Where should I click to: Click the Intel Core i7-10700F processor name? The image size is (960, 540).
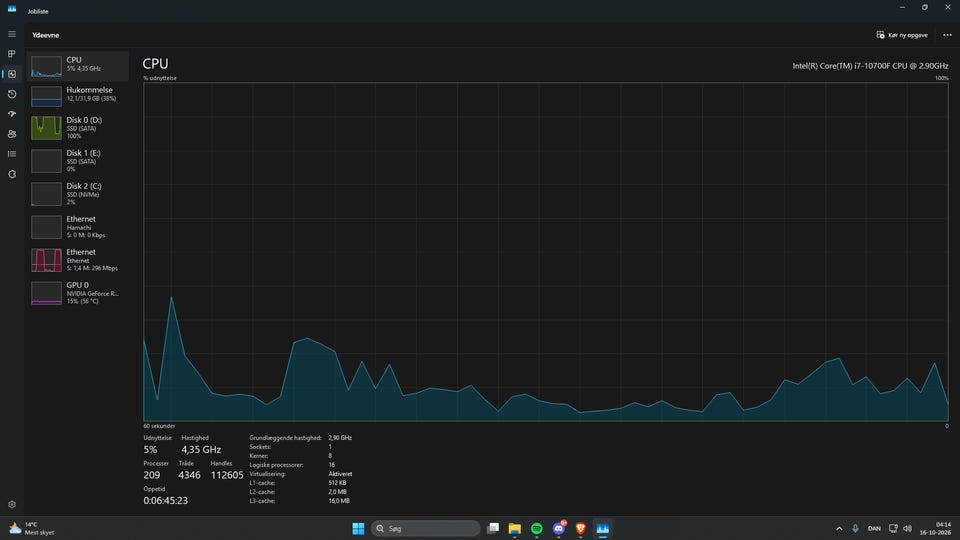(x=870, y=66)
